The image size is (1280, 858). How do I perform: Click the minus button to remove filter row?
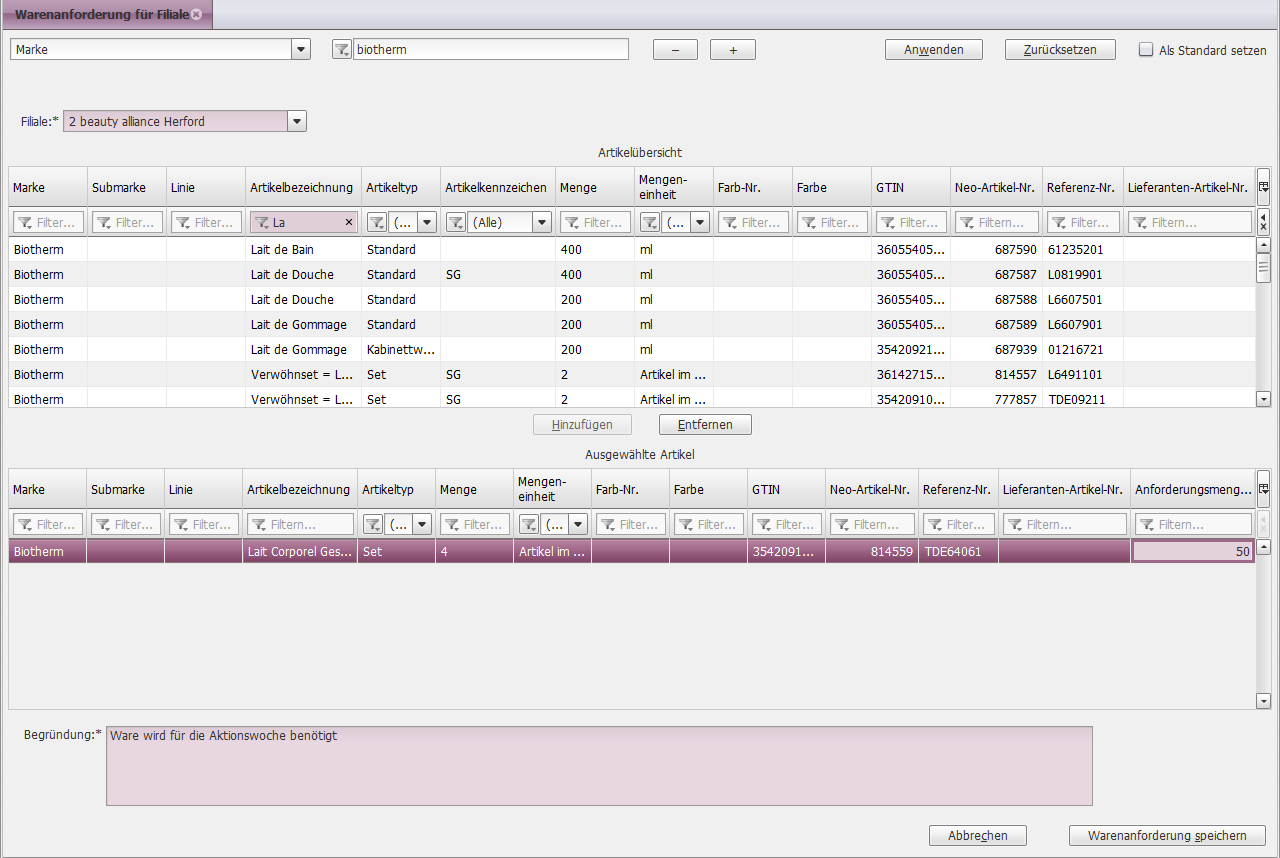(675, 50)
